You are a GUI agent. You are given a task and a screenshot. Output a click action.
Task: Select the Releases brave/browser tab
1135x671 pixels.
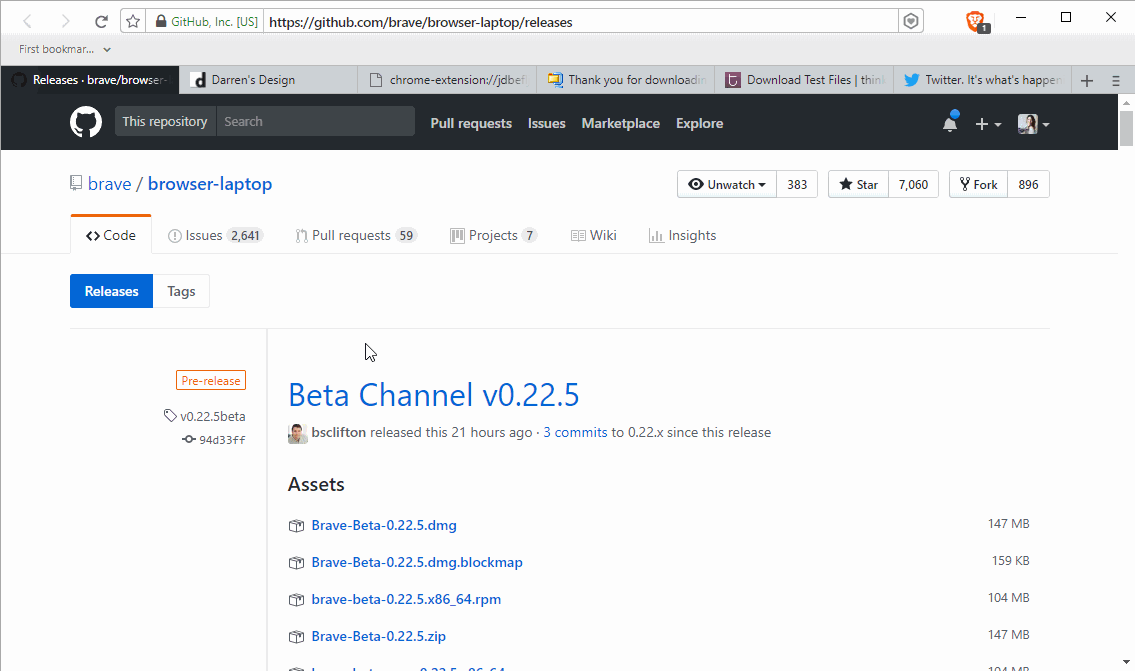pos(90,80)
